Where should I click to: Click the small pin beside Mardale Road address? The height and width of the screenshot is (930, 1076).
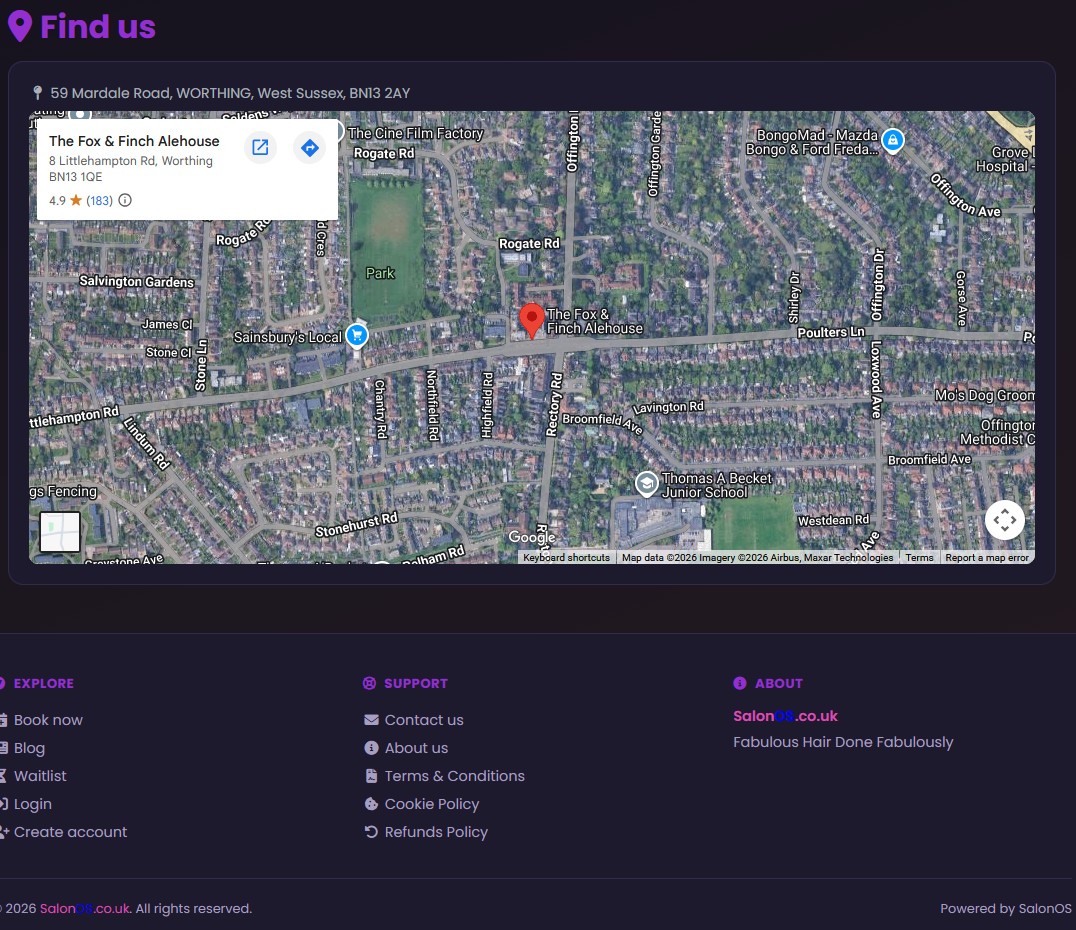[38, 93]
